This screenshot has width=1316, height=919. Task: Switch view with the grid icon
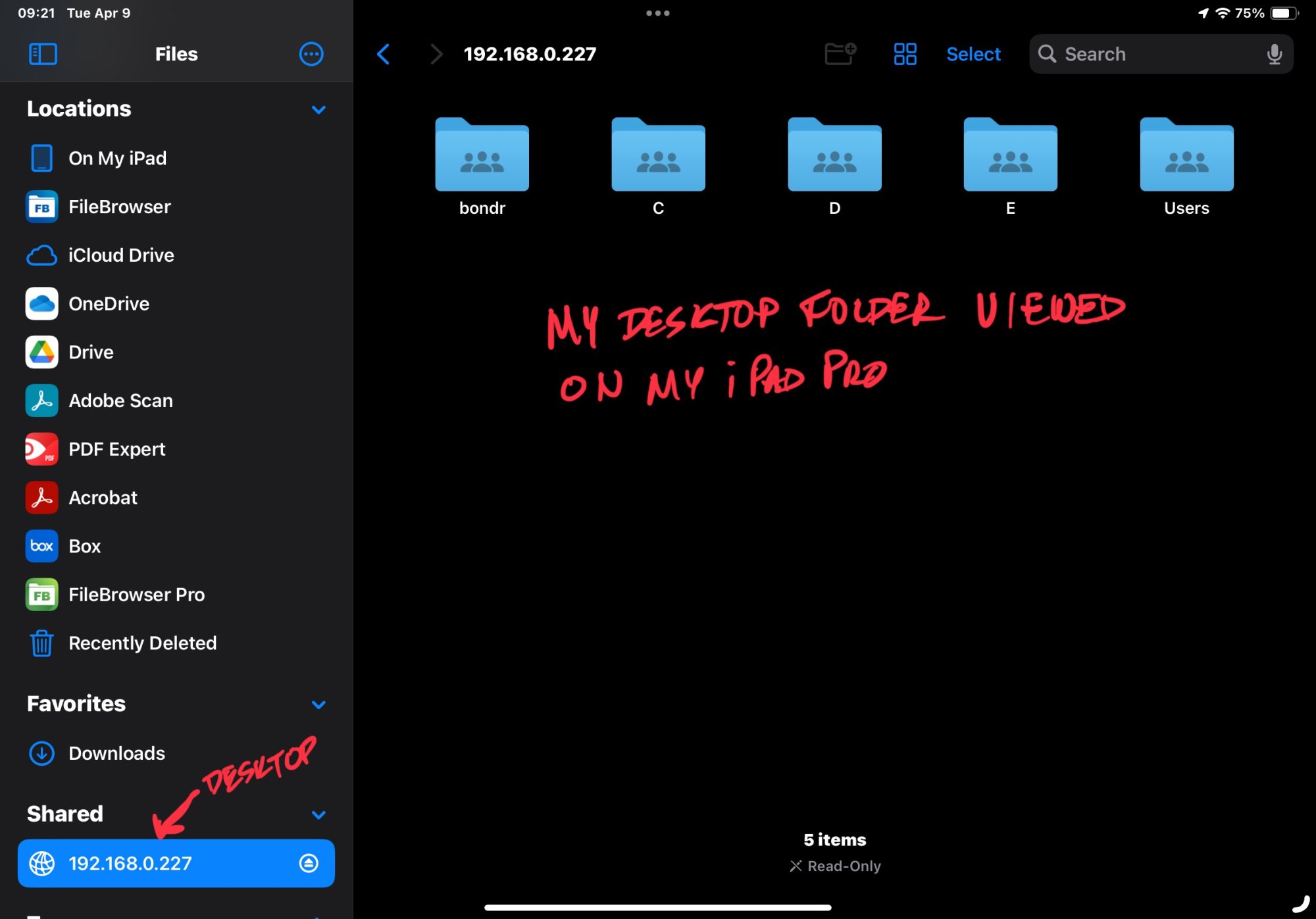tap(905, 54)
